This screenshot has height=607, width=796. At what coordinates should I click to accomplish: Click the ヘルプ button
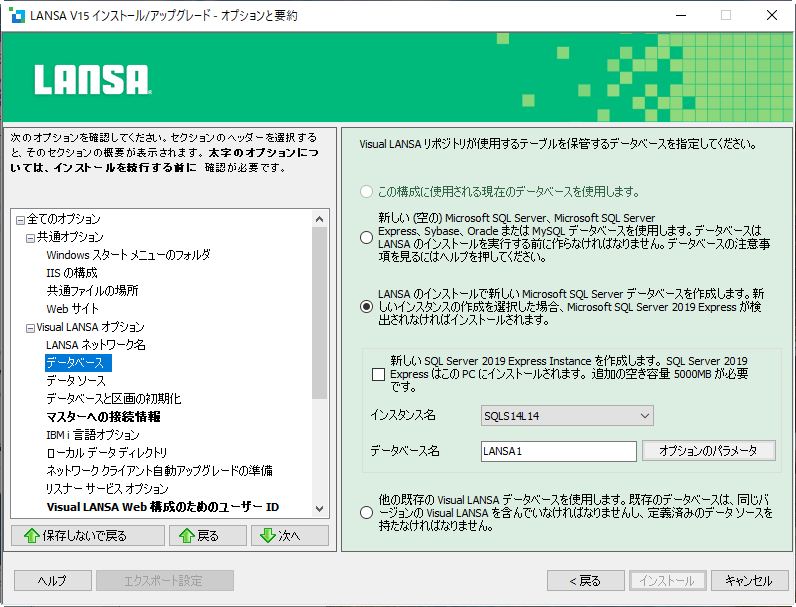(53, 581)
